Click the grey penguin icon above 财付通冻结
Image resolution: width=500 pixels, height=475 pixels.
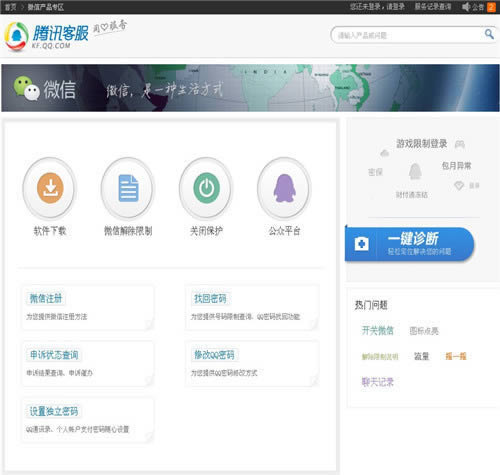tap(415, 171)
